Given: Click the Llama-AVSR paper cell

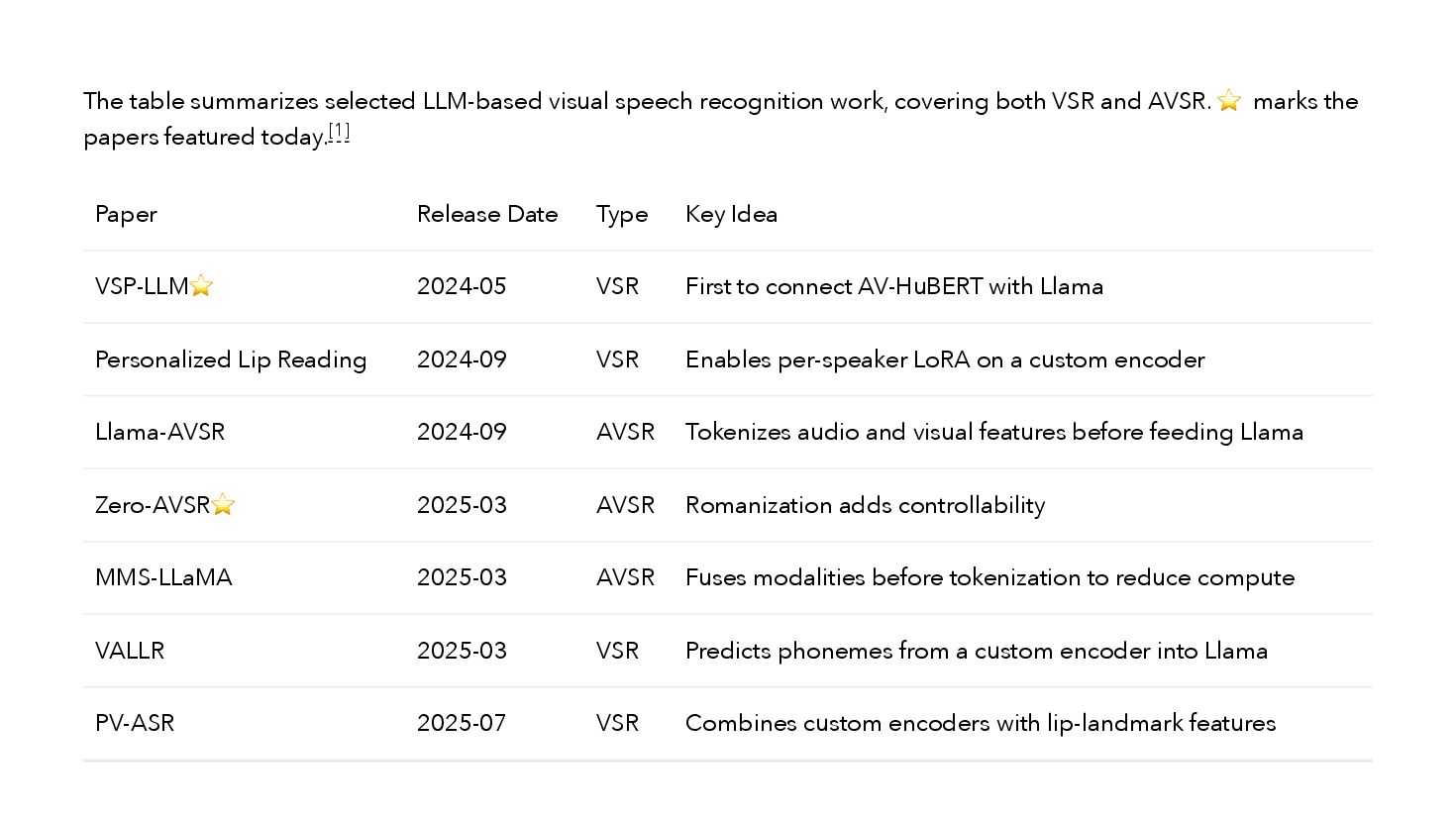Looking at the screenshot, I should [x=159, y=432].
